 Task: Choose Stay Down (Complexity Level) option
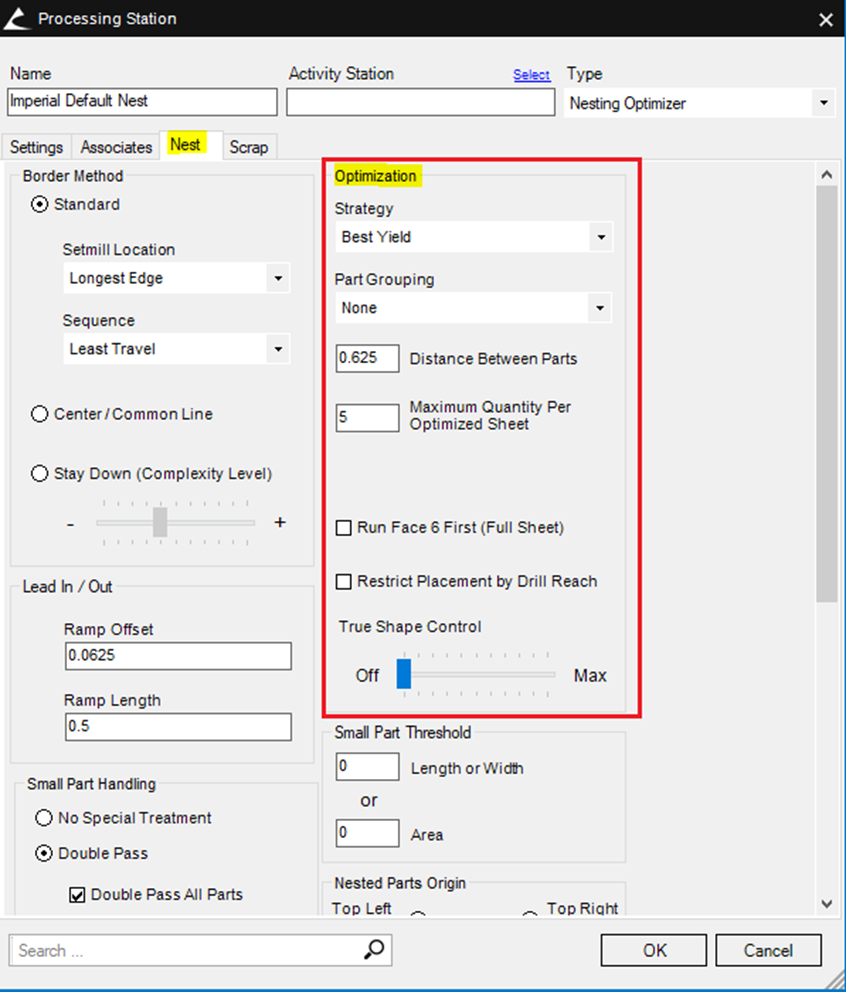40,474
